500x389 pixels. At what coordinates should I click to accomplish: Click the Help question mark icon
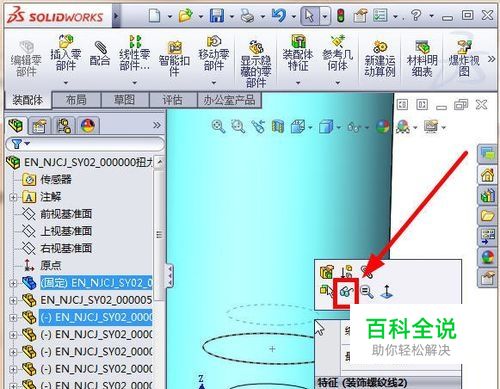[x=416, y=15]
